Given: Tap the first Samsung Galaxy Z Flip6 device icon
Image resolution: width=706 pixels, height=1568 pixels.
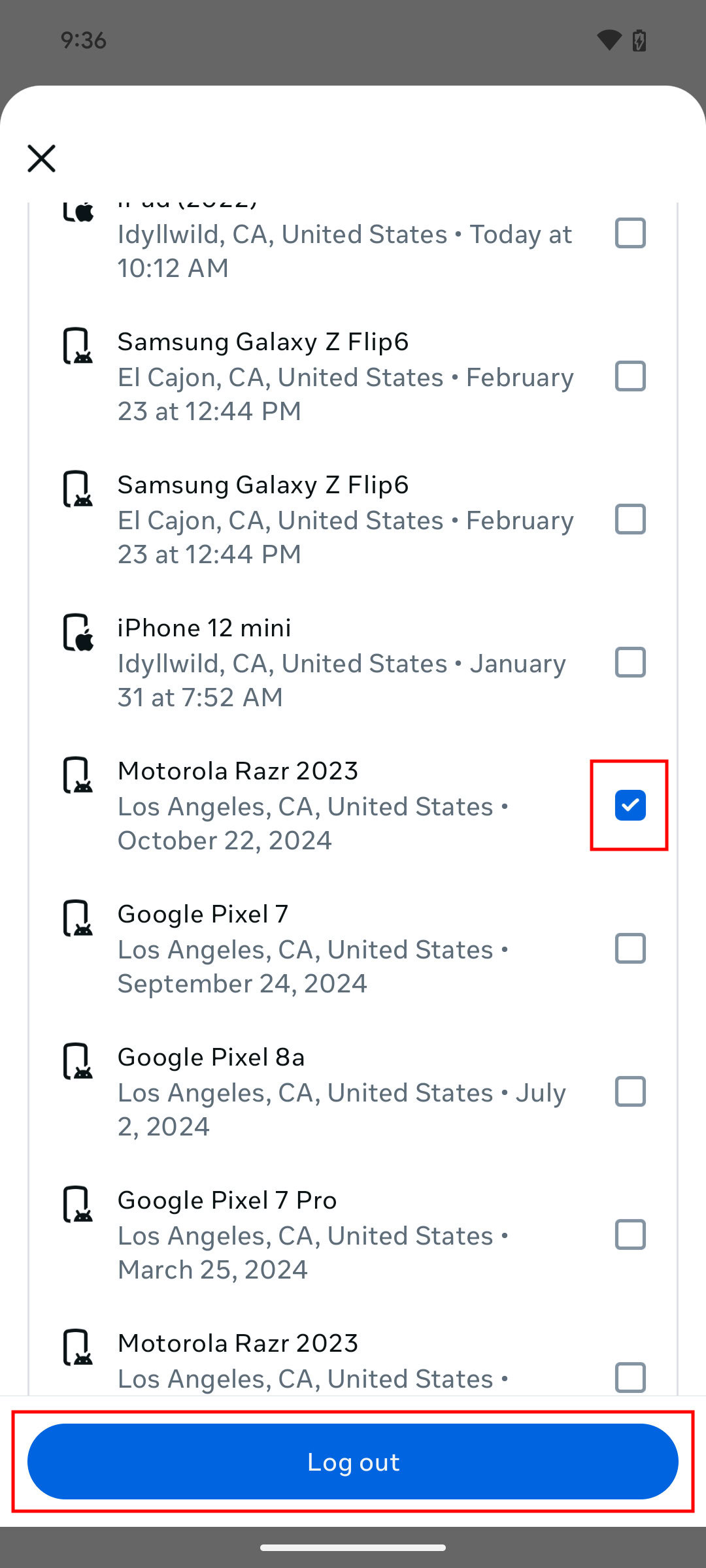Looking at the screenshot, I should (78, 346).
